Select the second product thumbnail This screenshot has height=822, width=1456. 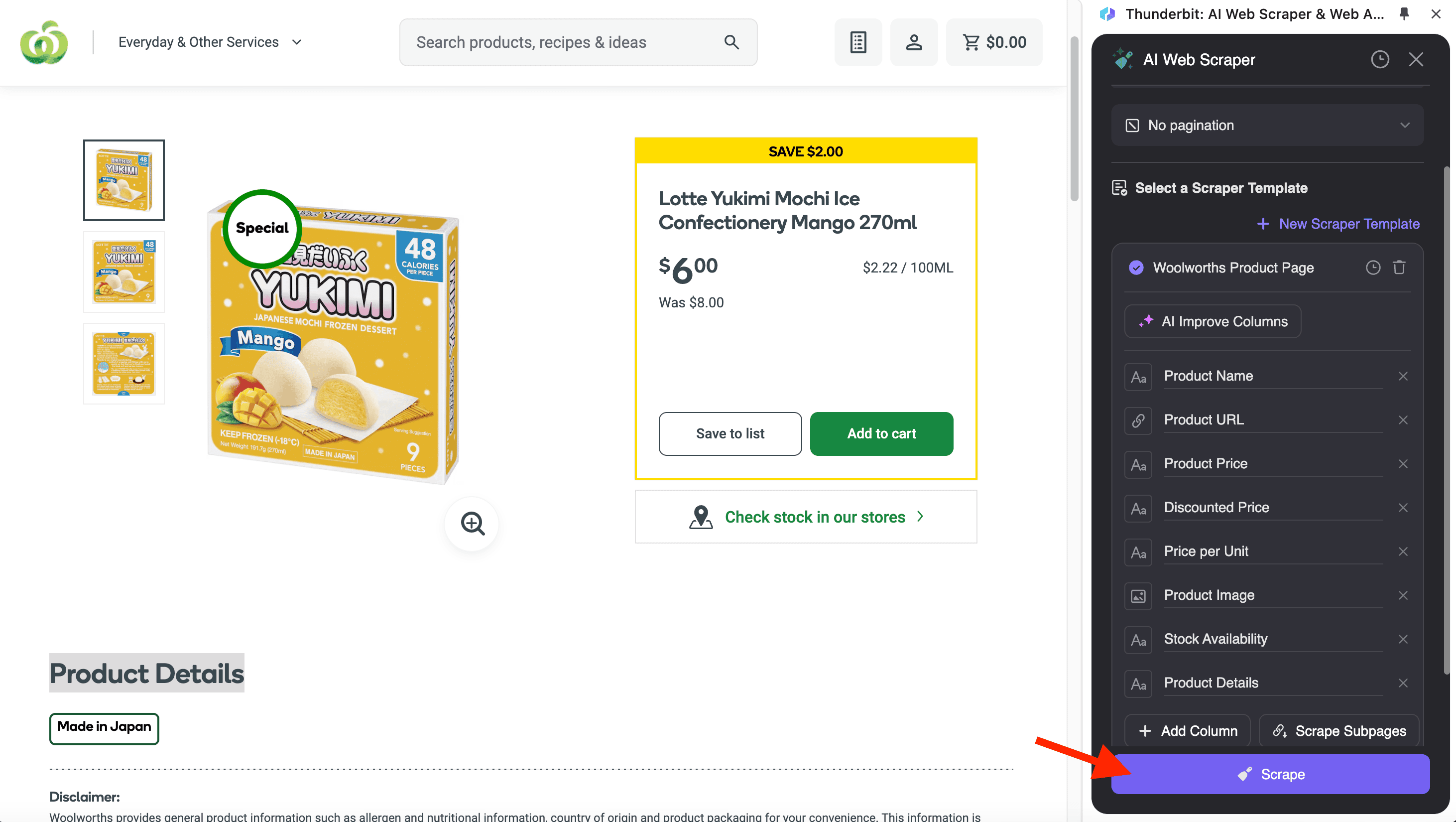pyautogui.click(x=124, y=272)
